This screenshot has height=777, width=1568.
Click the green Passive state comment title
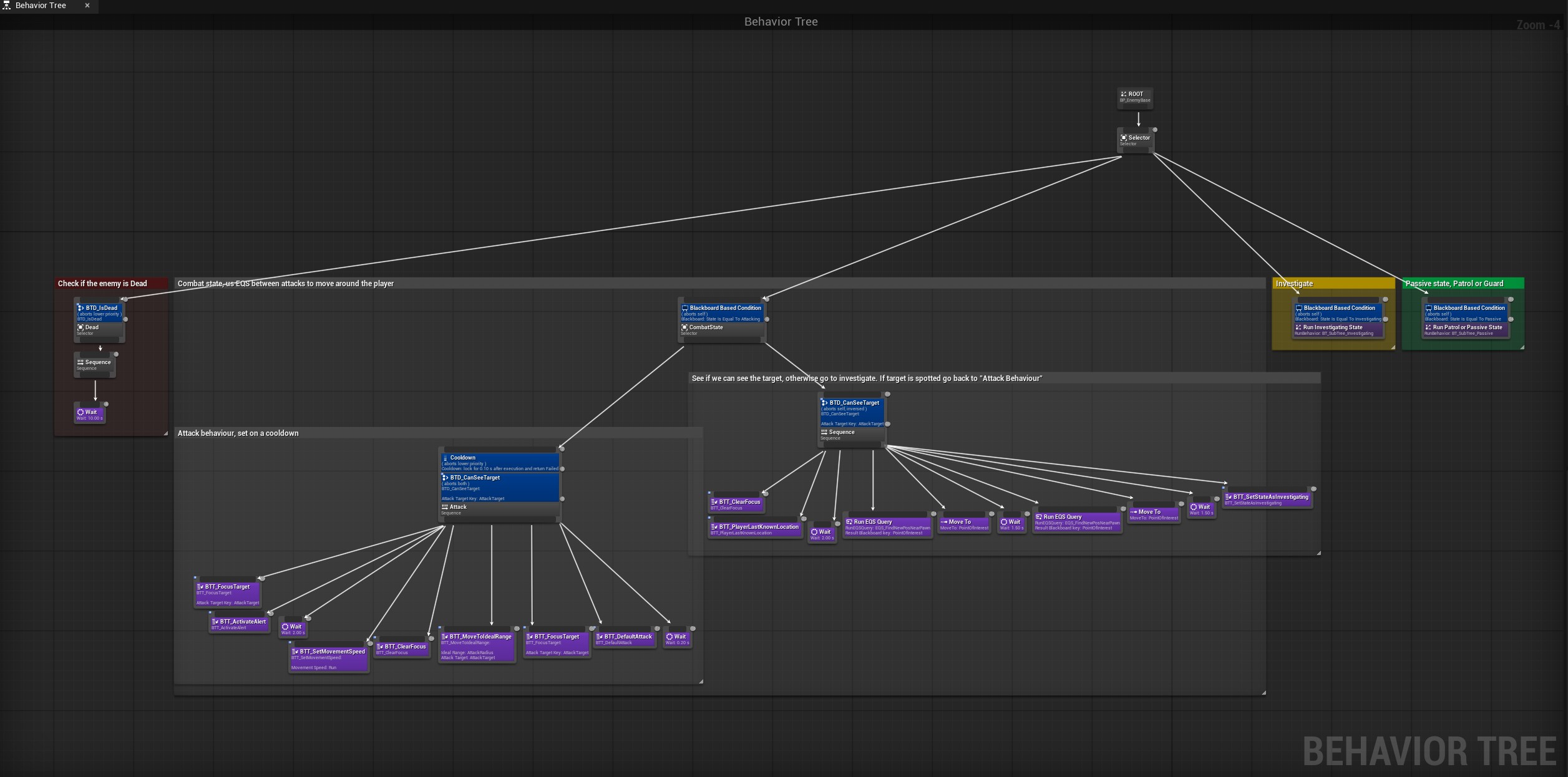(x=1454, y=284)
